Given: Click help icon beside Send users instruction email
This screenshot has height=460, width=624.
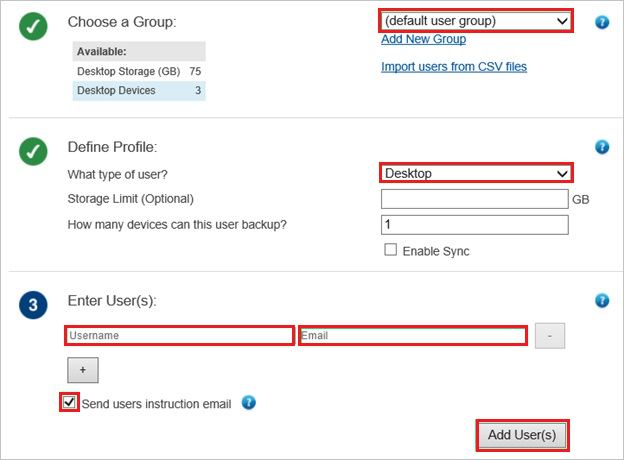Looking at the screenshot, I should tap(249, 403).
